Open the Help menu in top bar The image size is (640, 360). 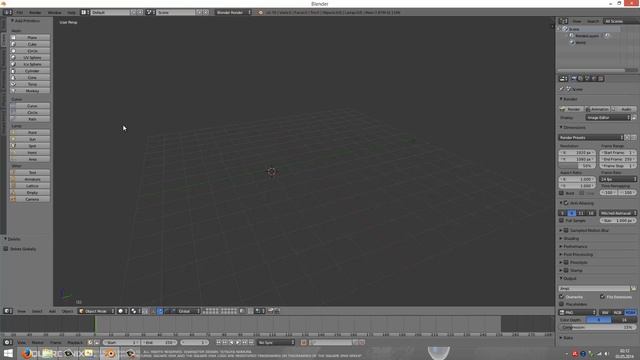pos(71,12)
